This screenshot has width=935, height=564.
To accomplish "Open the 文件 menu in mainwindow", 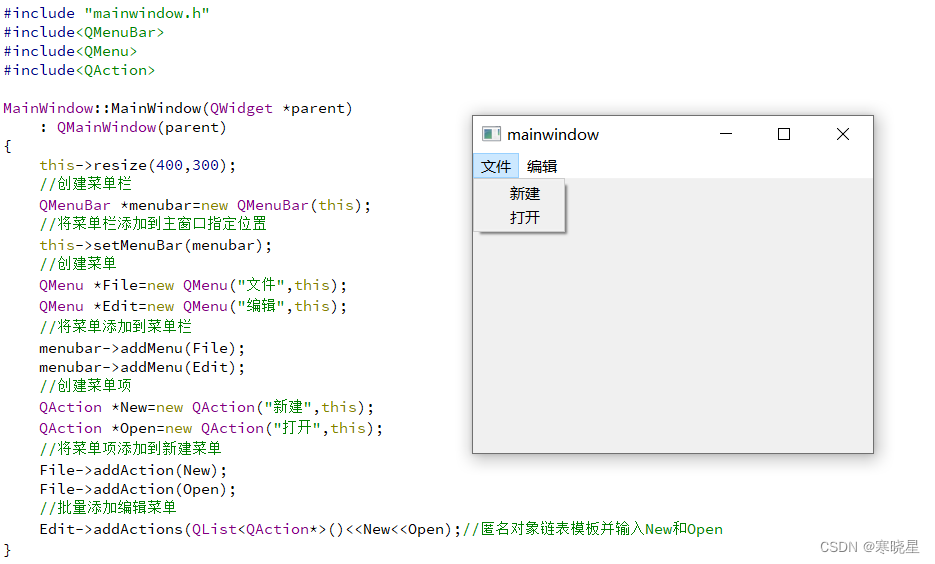I will click(x=496, y=166).
